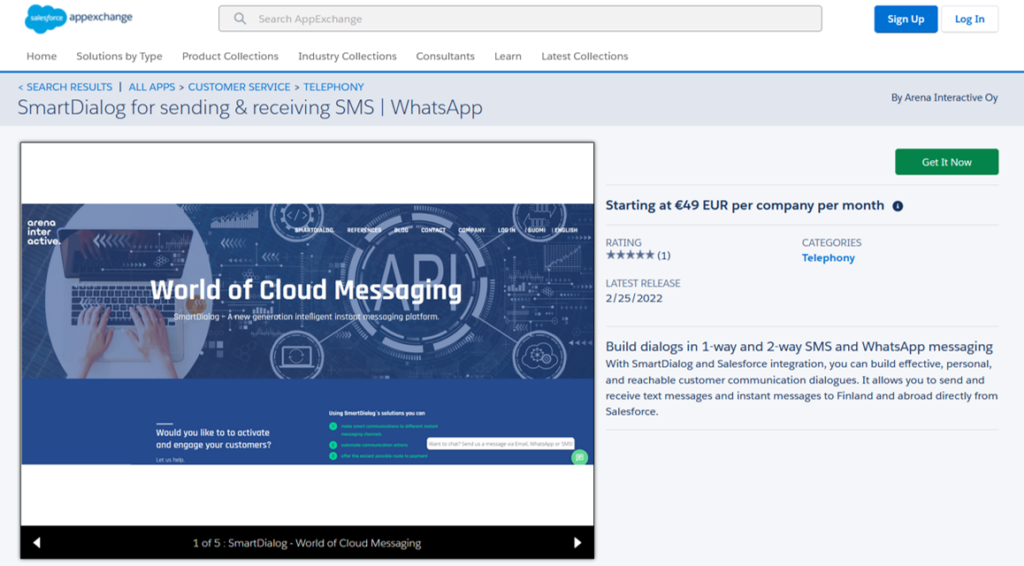1024x566 pixels.
Task: Show the previous slide with left arrow
Action: 37,542
